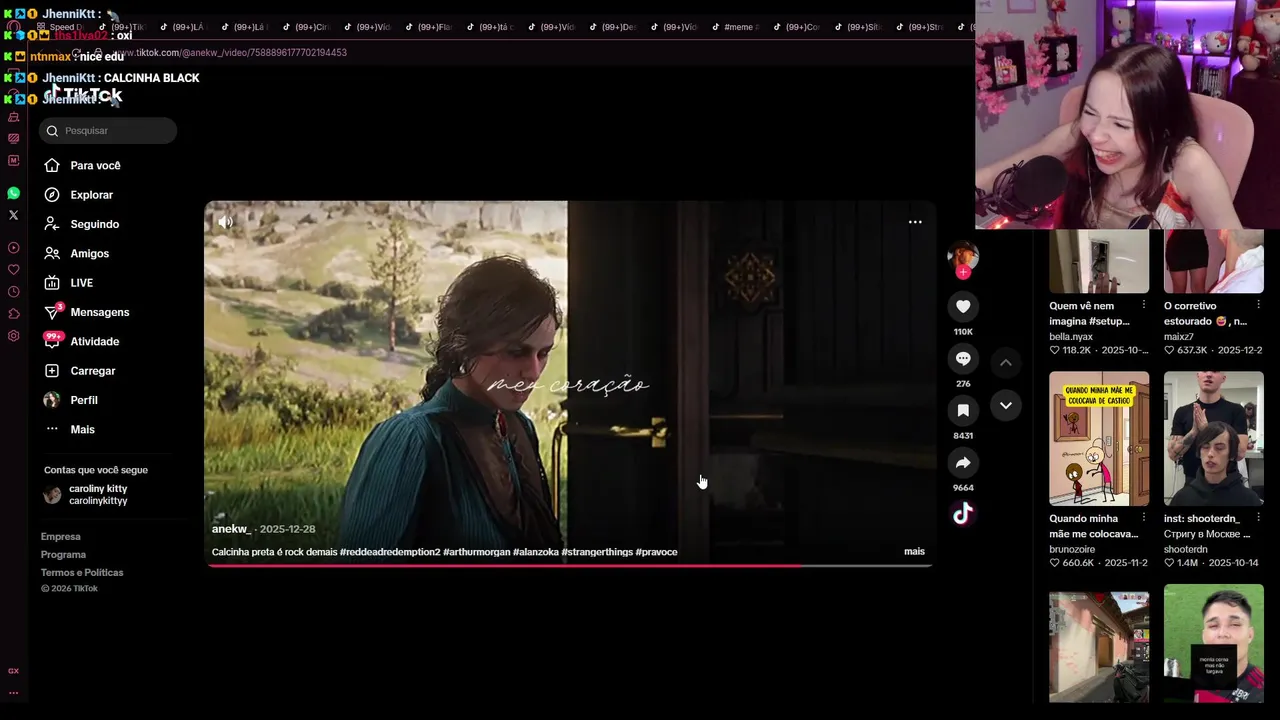Save video with the bookmark icon
The width and height of the screenshot is (1280, 720).
[963, 411]
